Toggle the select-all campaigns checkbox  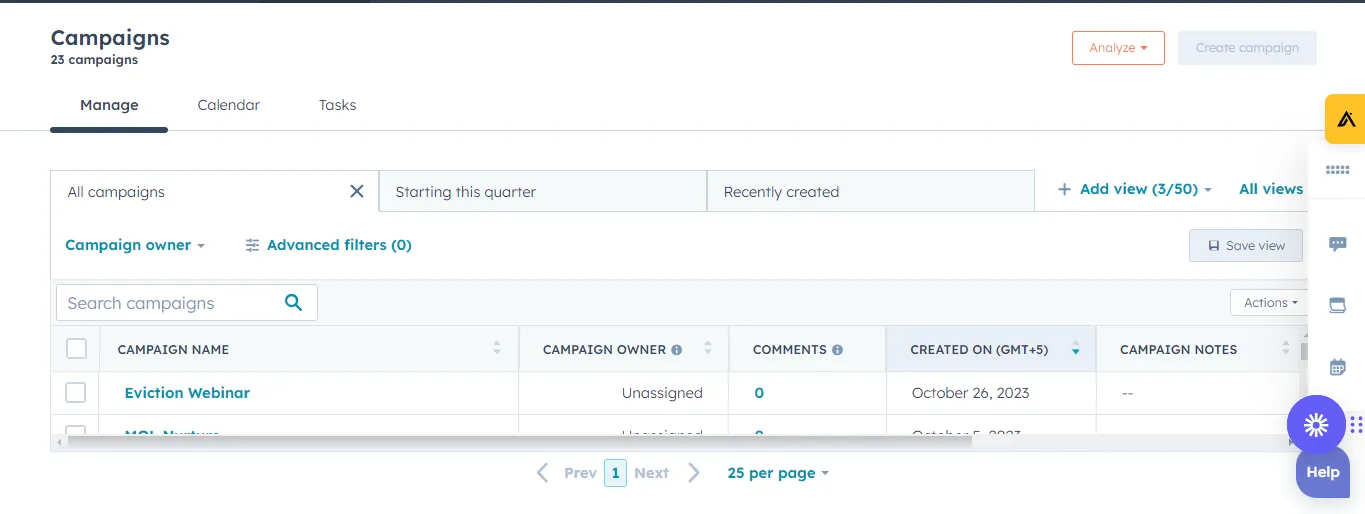tap(76, 349)
